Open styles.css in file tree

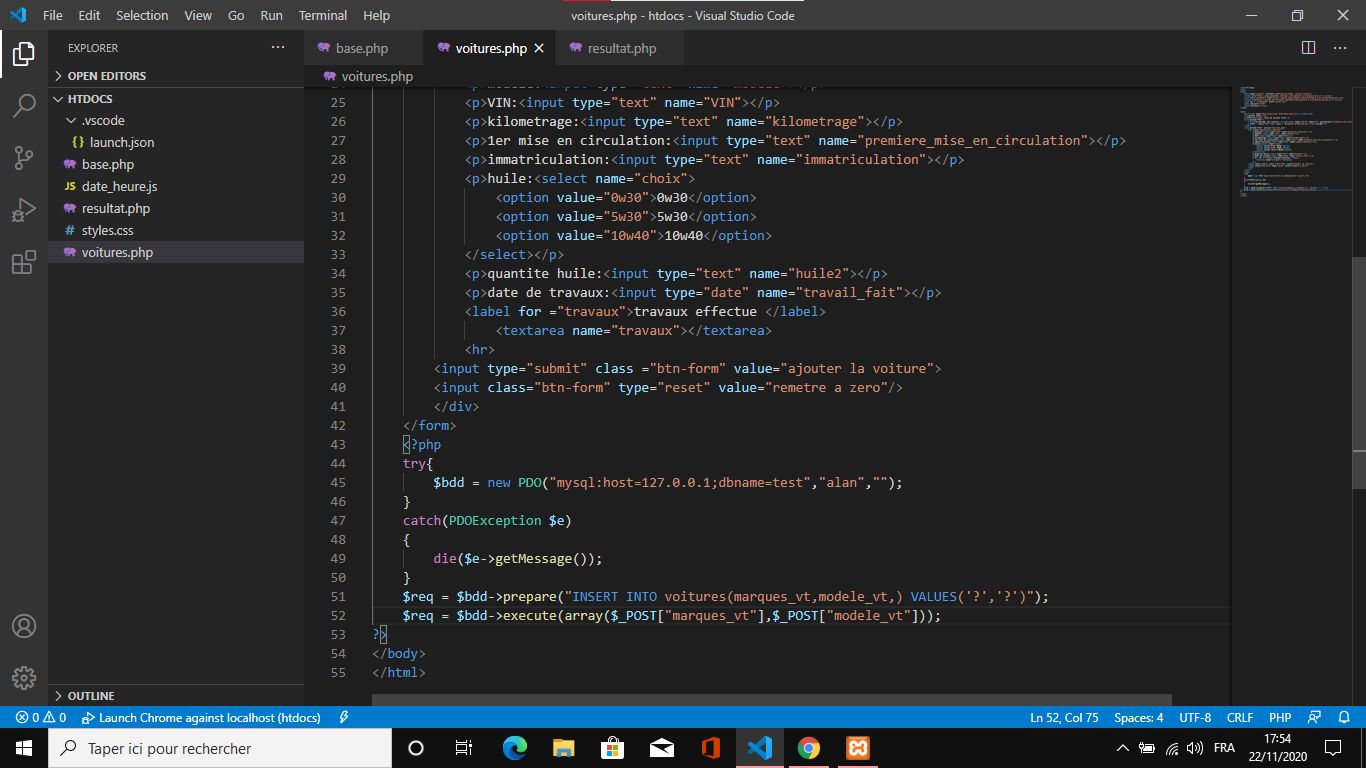coord(176,230)
